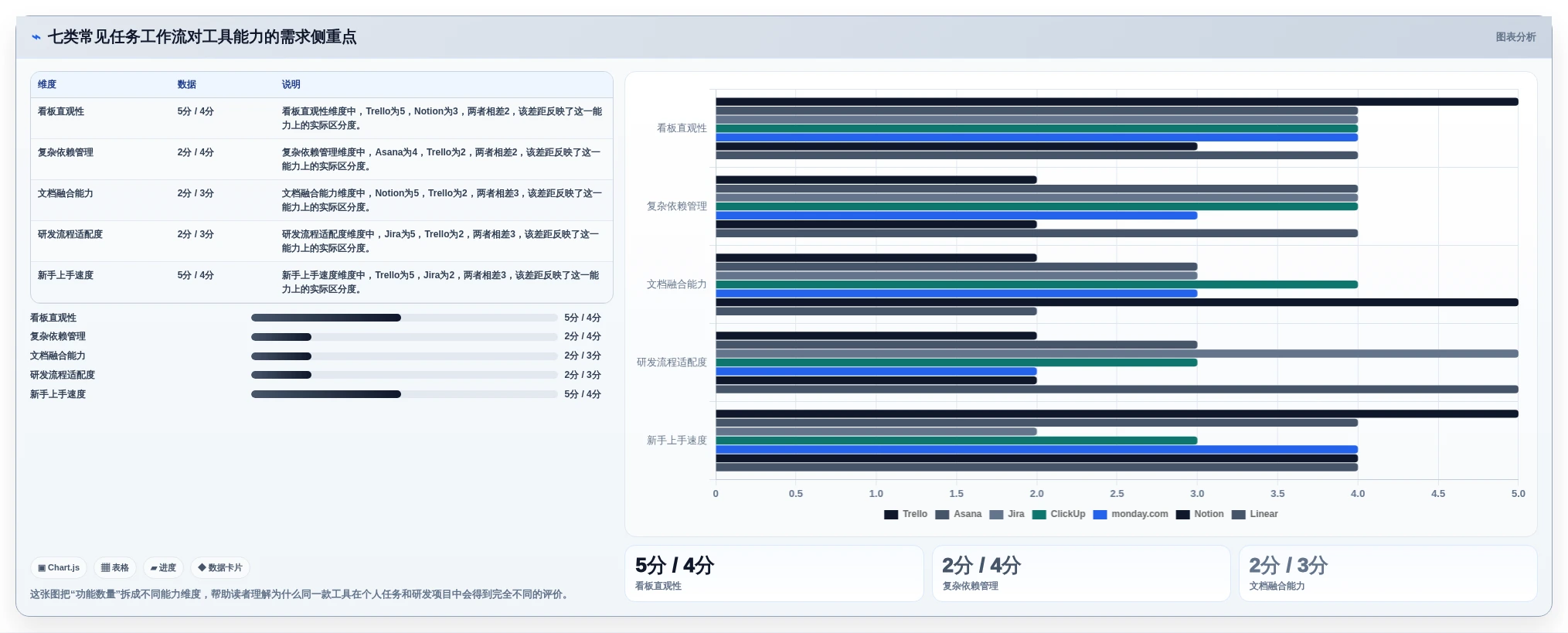
Task: Toggle the Trello legend swatch
Action: coord(891,514)
